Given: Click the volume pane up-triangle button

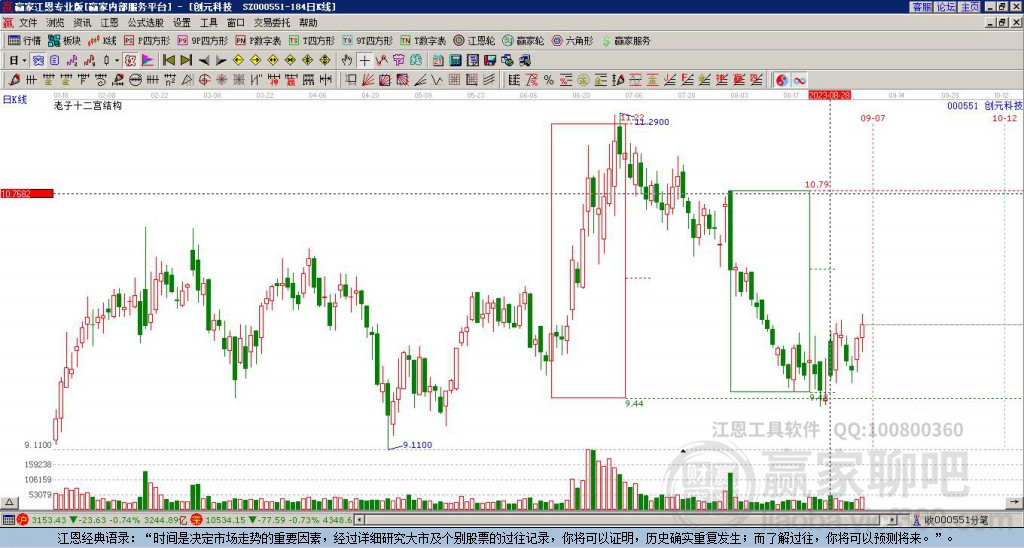Looking at the screenshot, I should (9, 502).
